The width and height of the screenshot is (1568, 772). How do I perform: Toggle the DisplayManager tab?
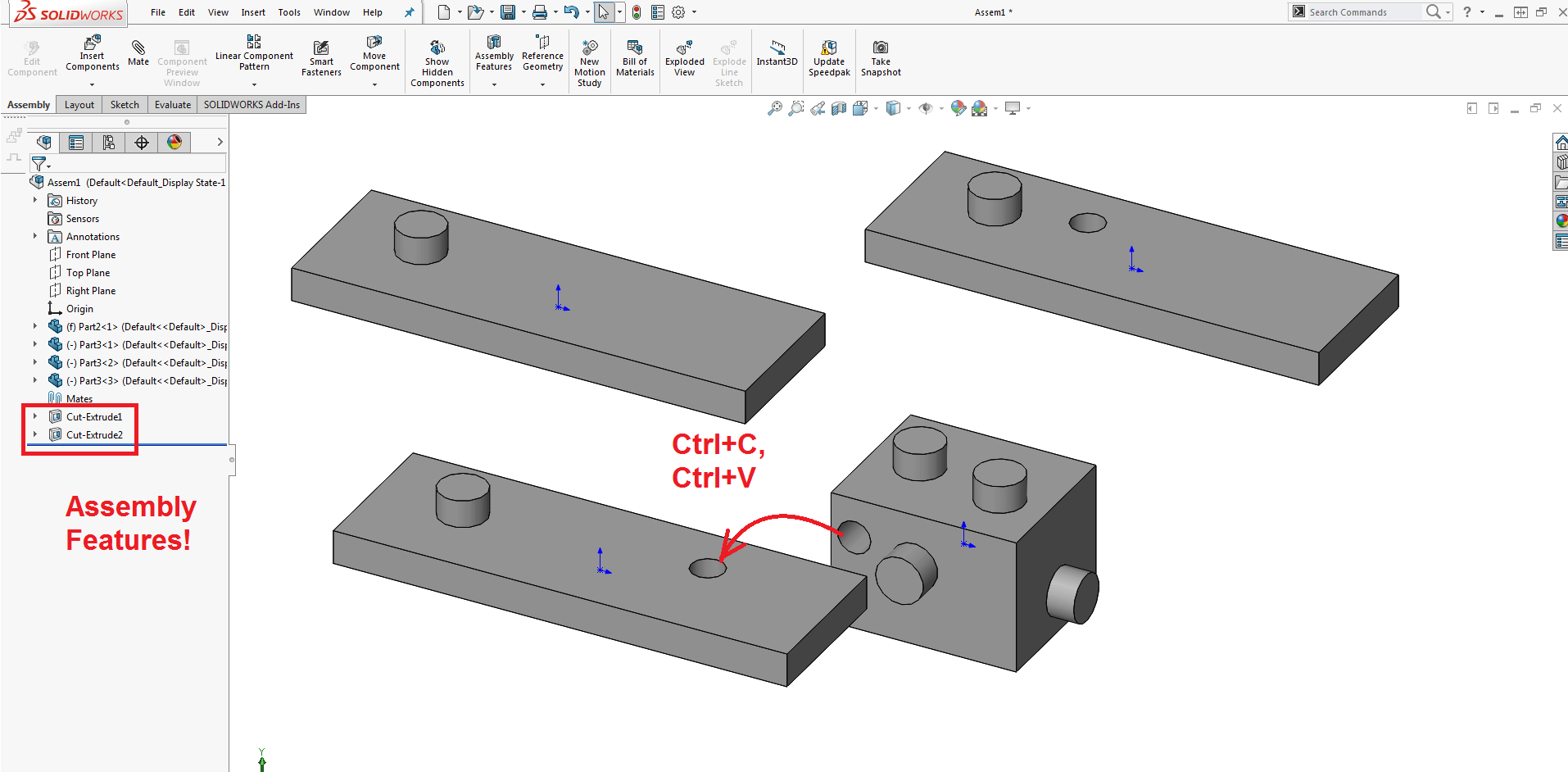(174, 142)
